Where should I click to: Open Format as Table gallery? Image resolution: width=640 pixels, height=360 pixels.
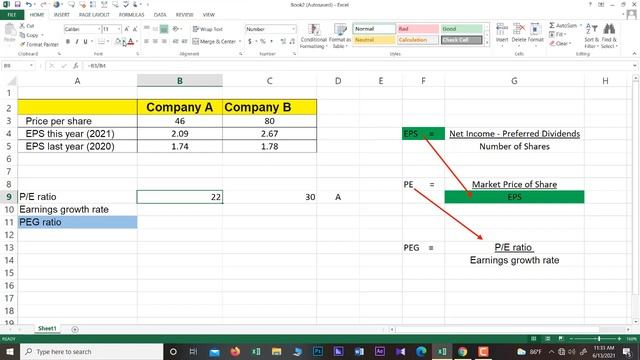pos(340,36)
